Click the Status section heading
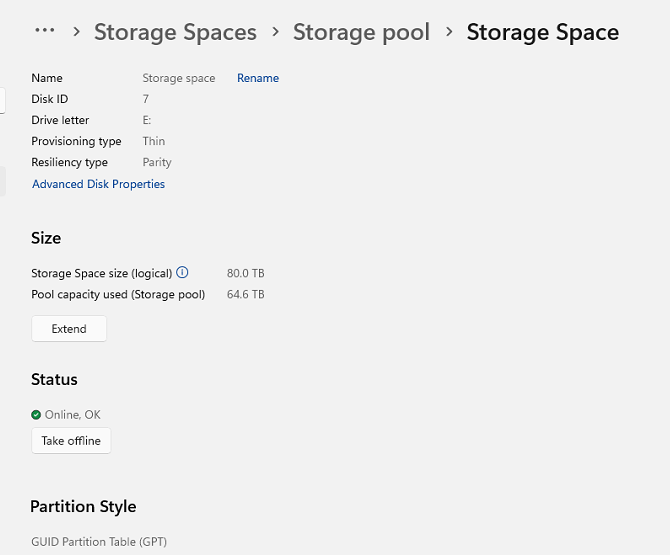Viewport: 670px width, 555px height. pos(54,379)
